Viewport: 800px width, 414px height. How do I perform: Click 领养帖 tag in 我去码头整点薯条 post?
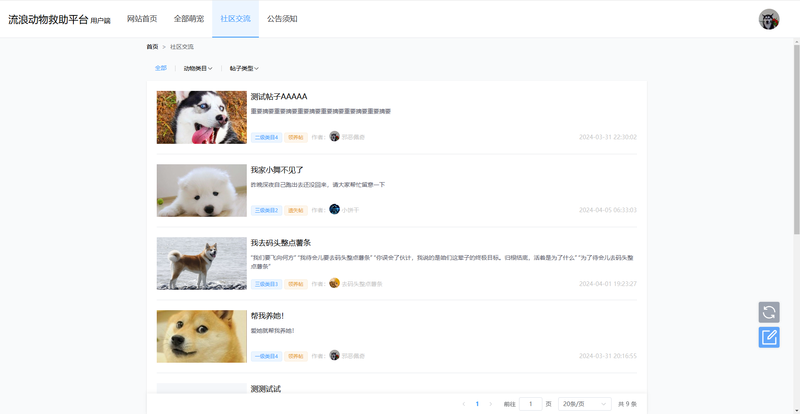point(296,284)
